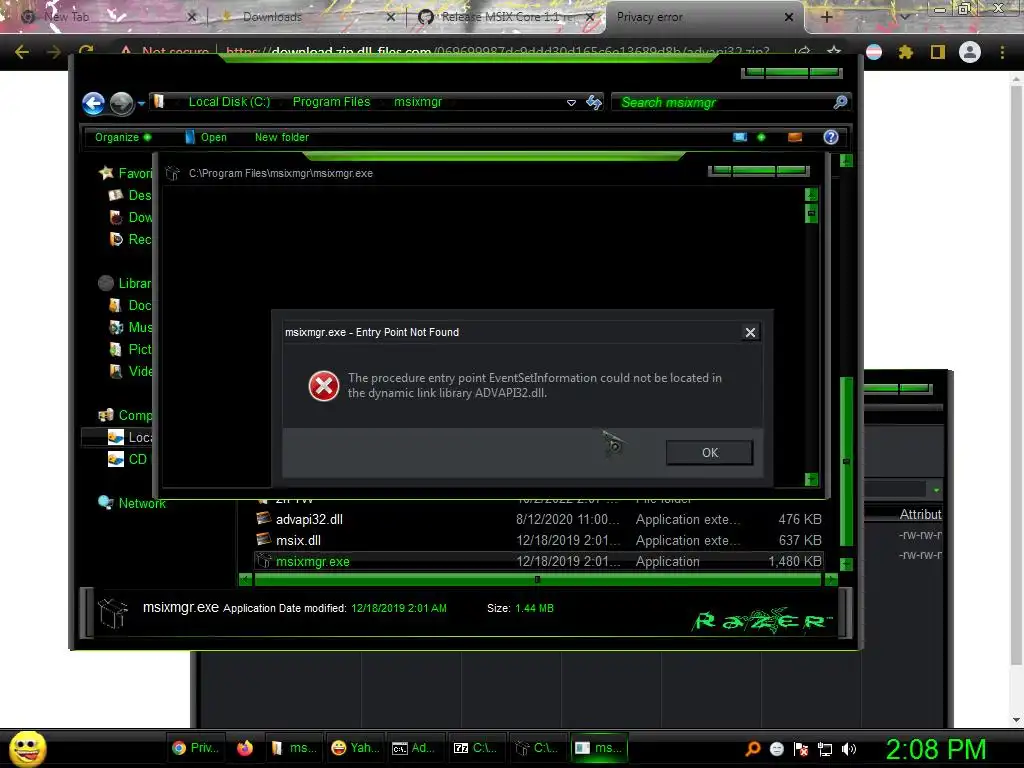
Task: Click New folder in Explorer toolbar
Action: pos(281,137)
